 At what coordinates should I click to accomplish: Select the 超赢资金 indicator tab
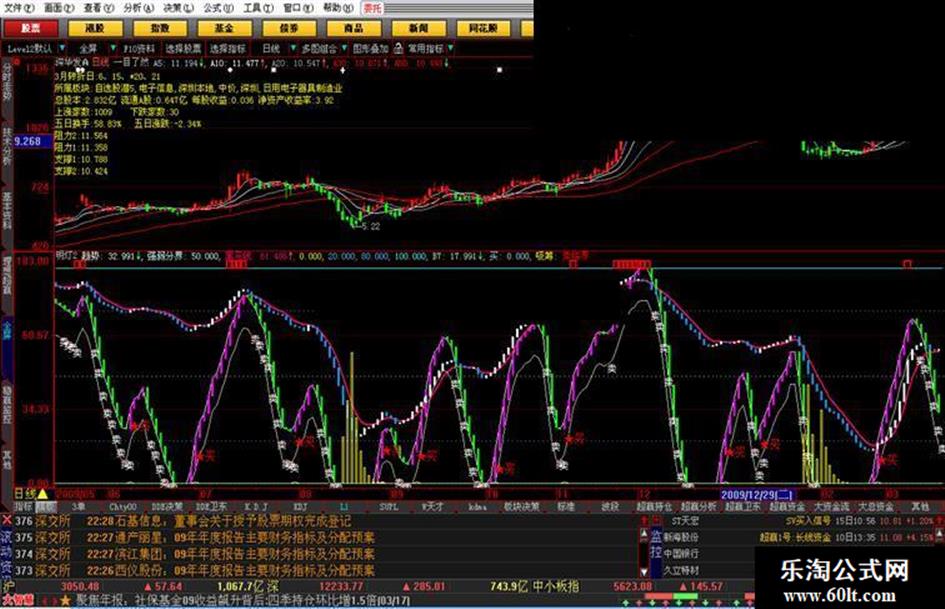point(788,507)
